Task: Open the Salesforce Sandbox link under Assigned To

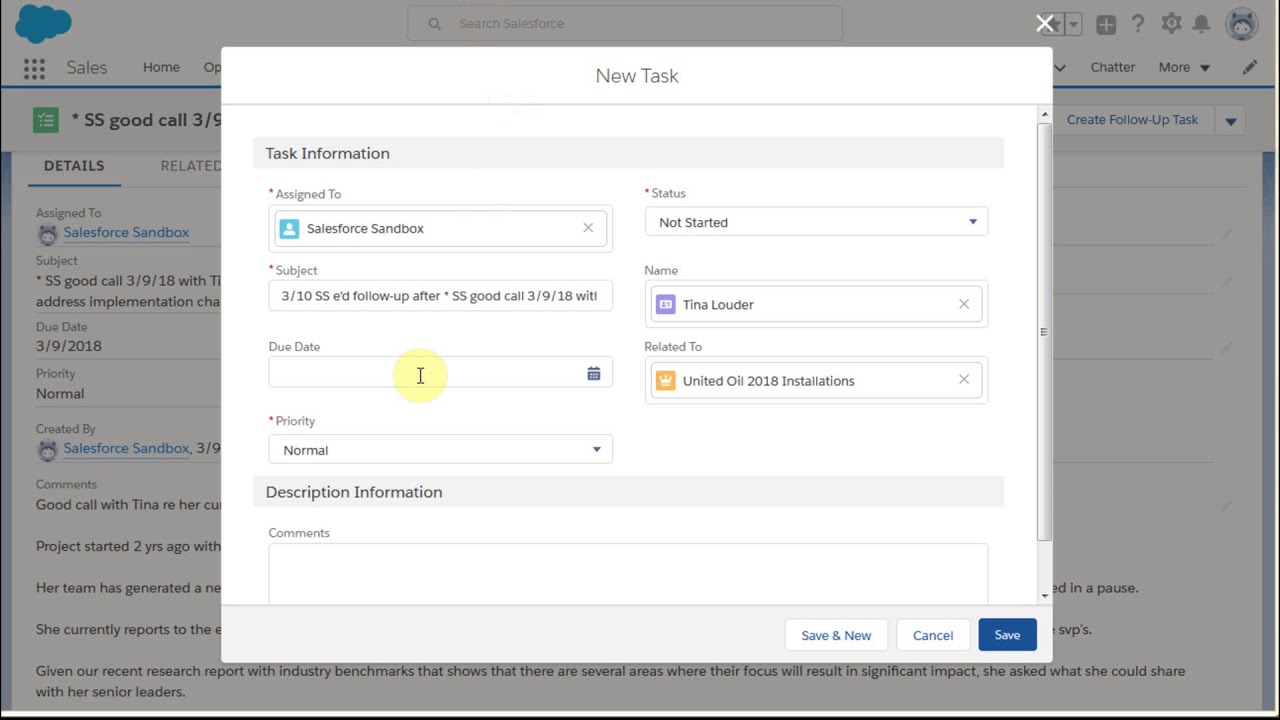Action: (x=126, y=232)
